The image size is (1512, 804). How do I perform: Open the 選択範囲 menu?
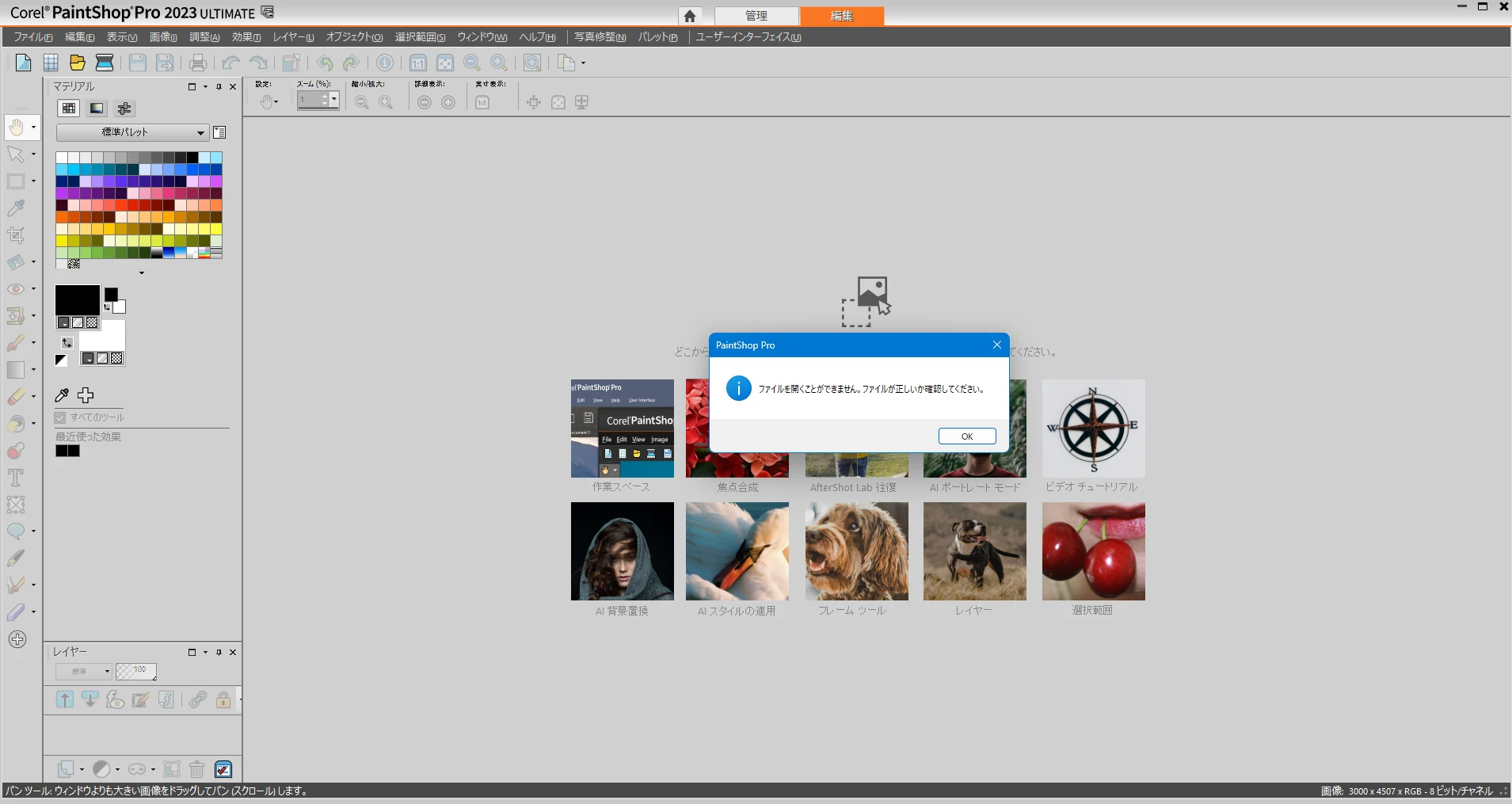420,37
